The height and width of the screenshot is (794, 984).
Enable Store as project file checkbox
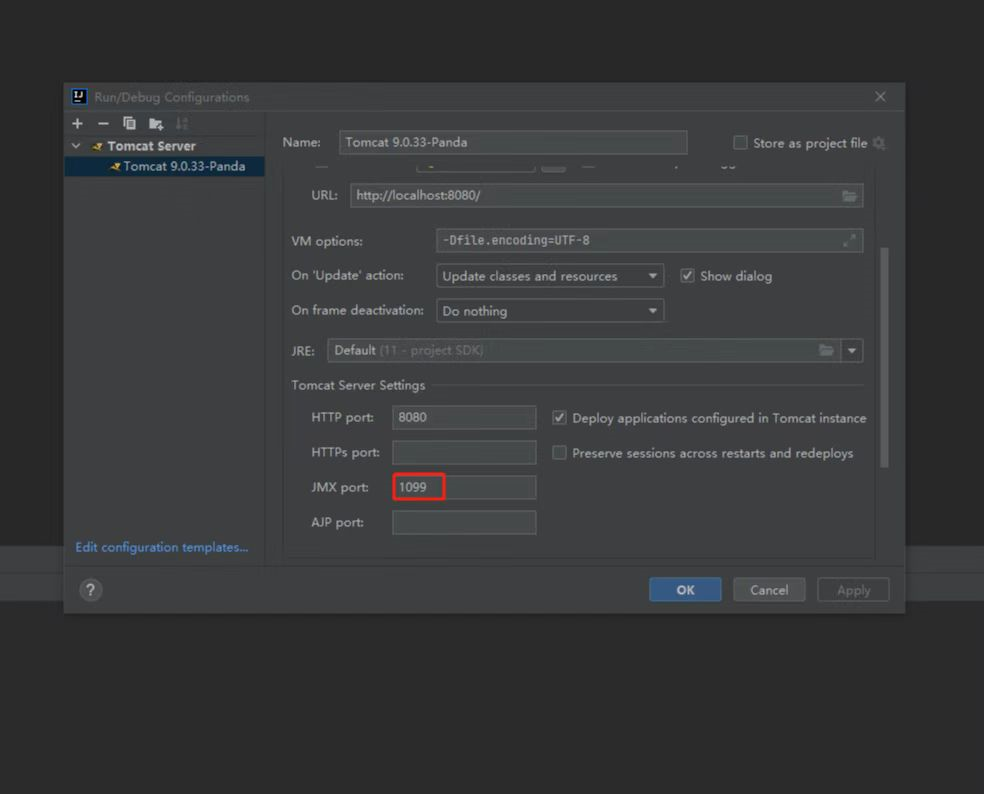741,143
